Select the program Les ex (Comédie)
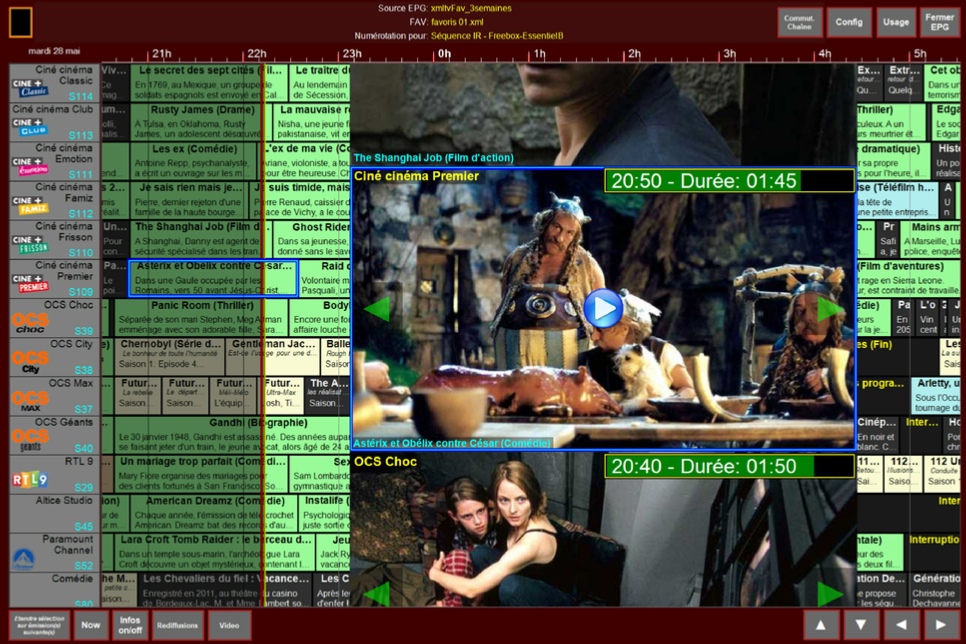 click(193, 161)
